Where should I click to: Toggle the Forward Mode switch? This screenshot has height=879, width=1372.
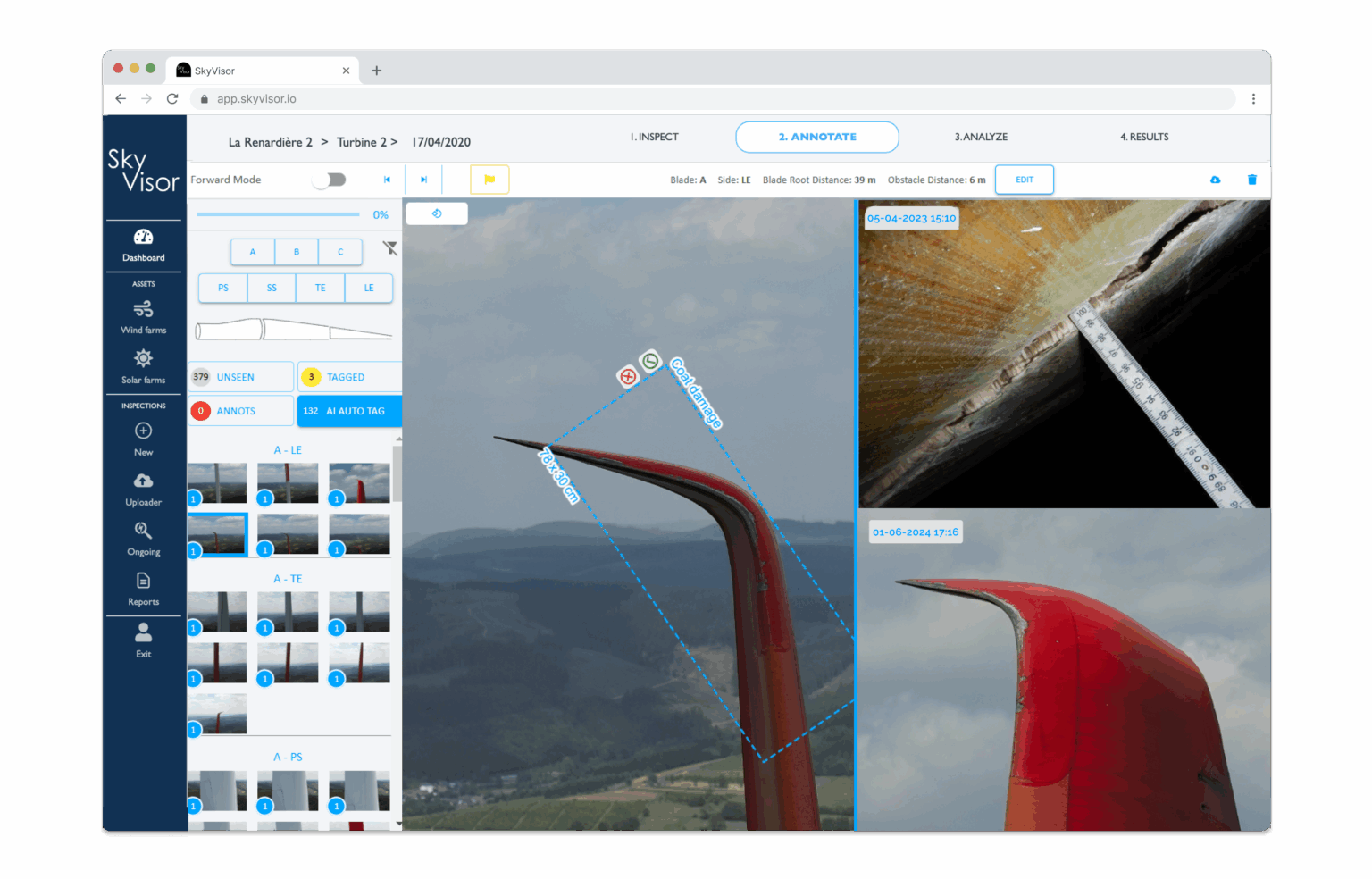[330, 180]
